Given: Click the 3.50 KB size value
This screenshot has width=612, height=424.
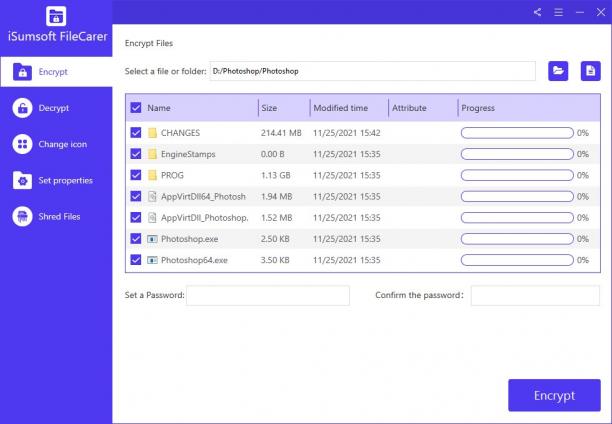Looking at the screenshot, I should coord(275,260).
